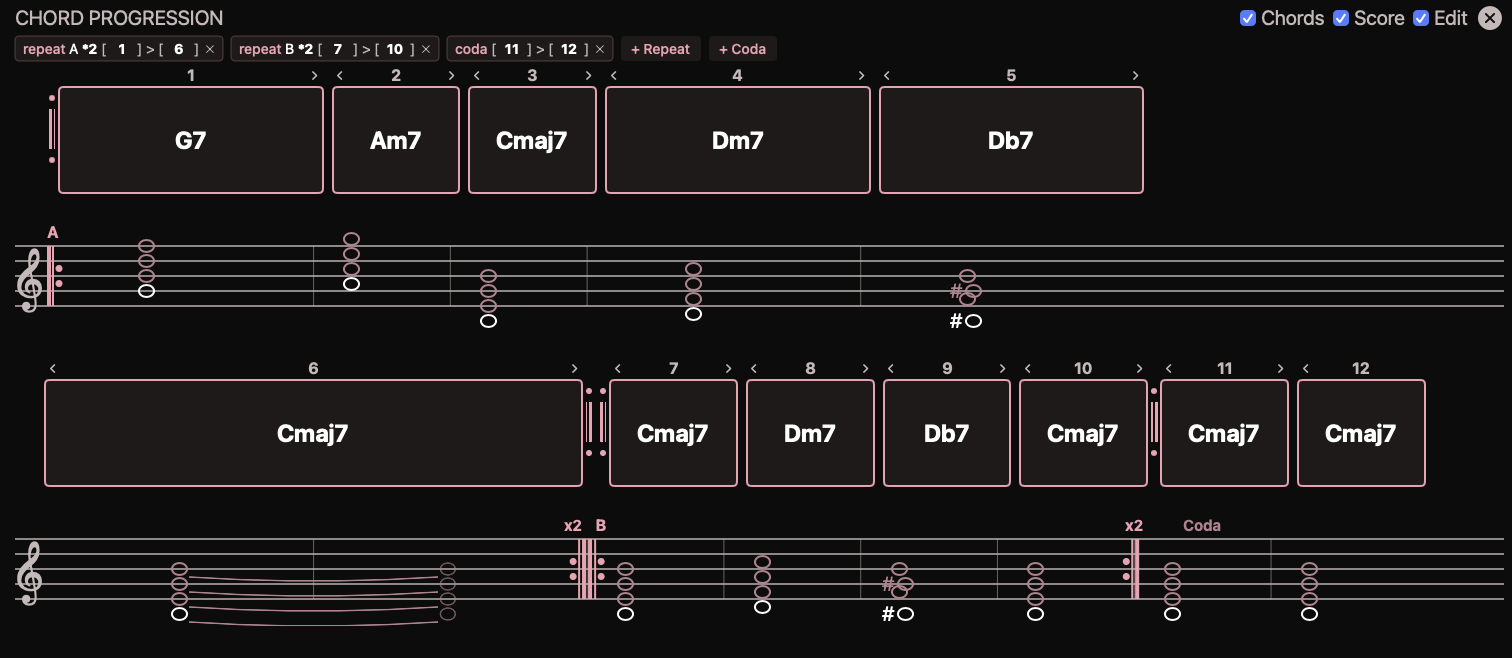Click the + Repeat button
The height and width of the screenshot is (658, 1512).
(x=660, y=48)
